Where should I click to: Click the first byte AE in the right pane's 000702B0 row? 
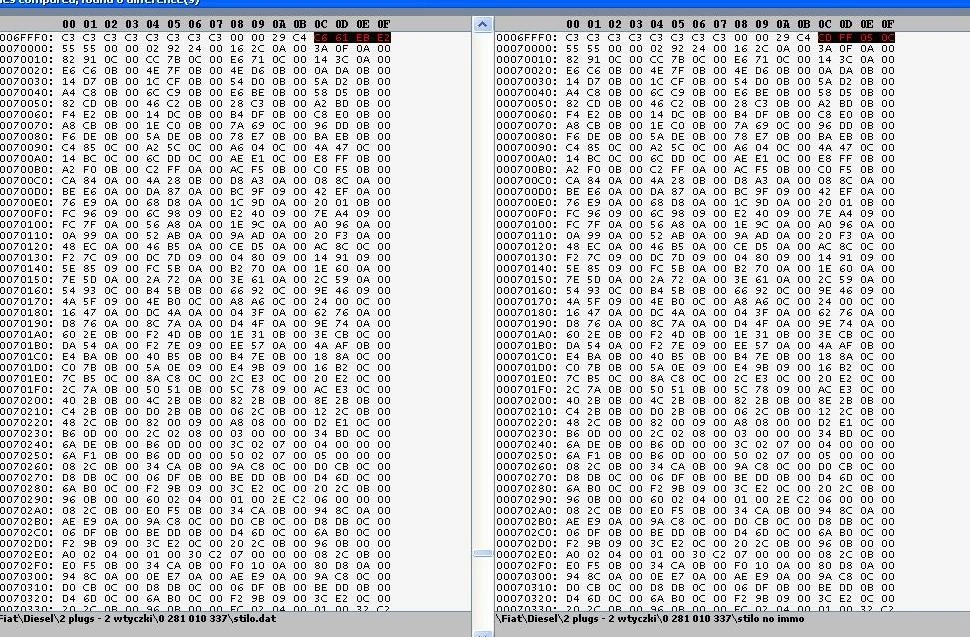pos(573,522)
